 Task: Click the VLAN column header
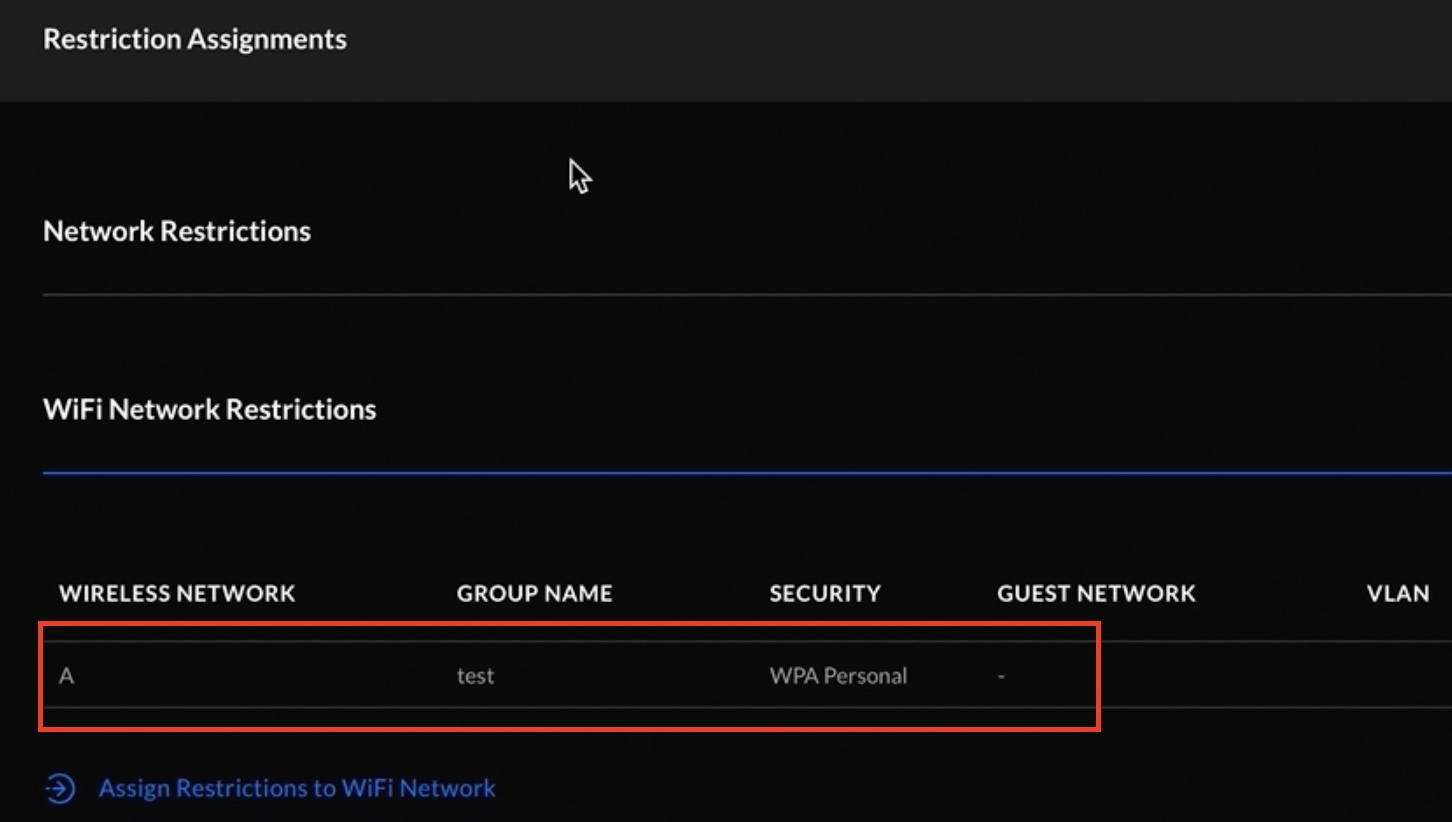(x=1398, y=593)
